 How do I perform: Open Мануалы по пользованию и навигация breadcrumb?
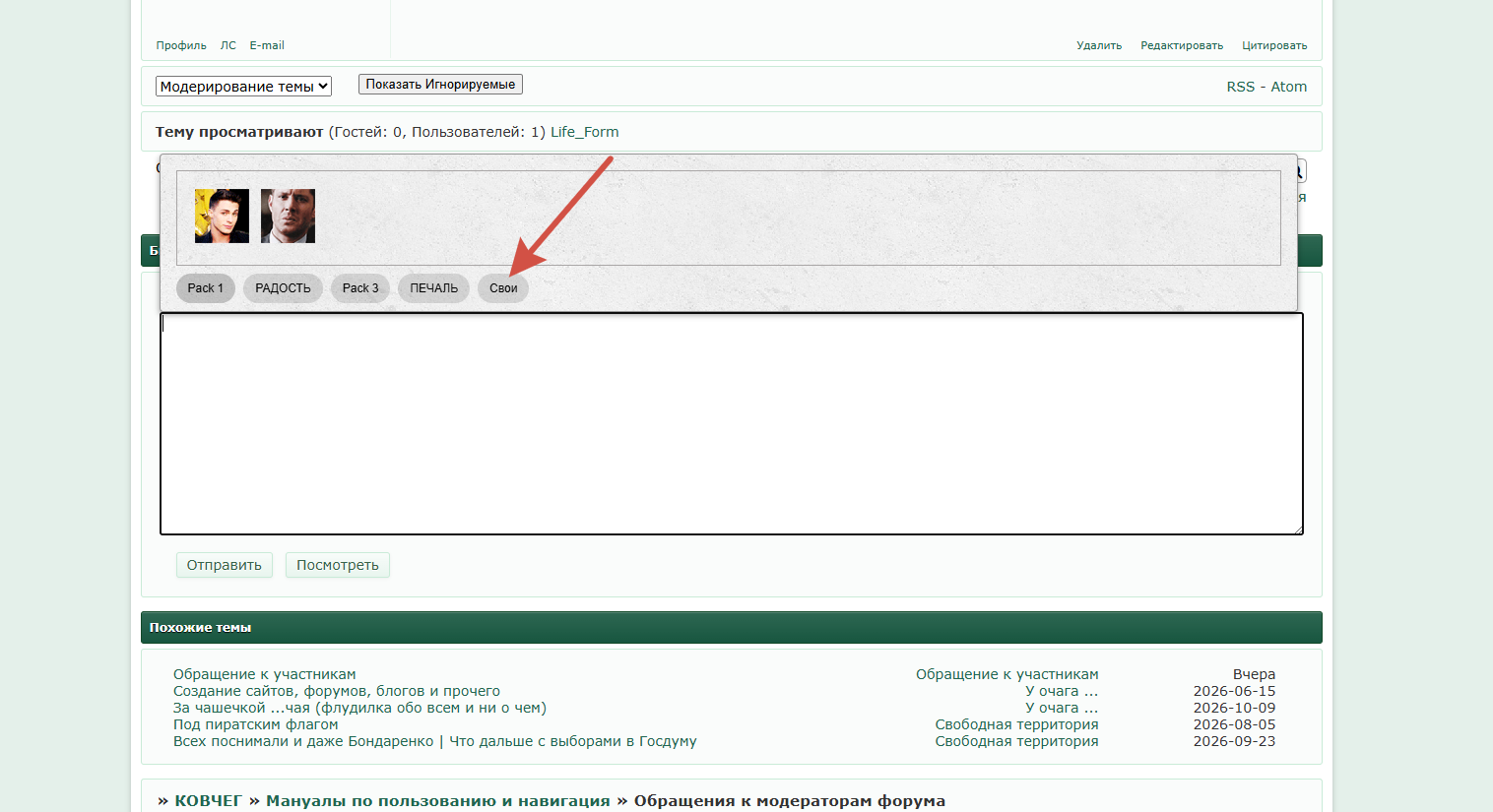pyautogui.click(x=438, y=801)
